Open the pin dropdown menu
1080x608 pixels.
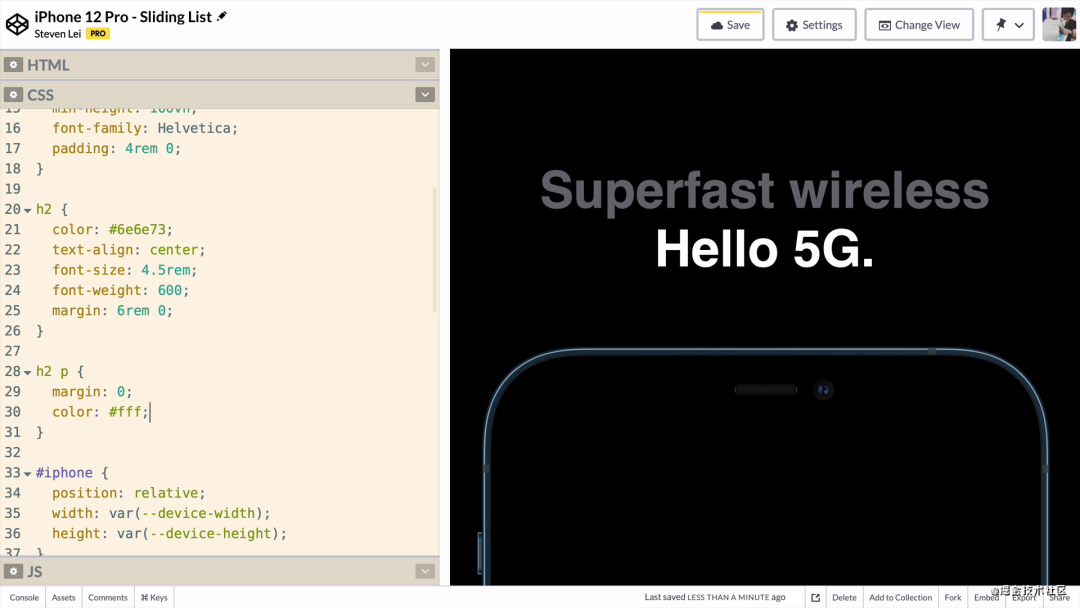tap(1008, 25)
